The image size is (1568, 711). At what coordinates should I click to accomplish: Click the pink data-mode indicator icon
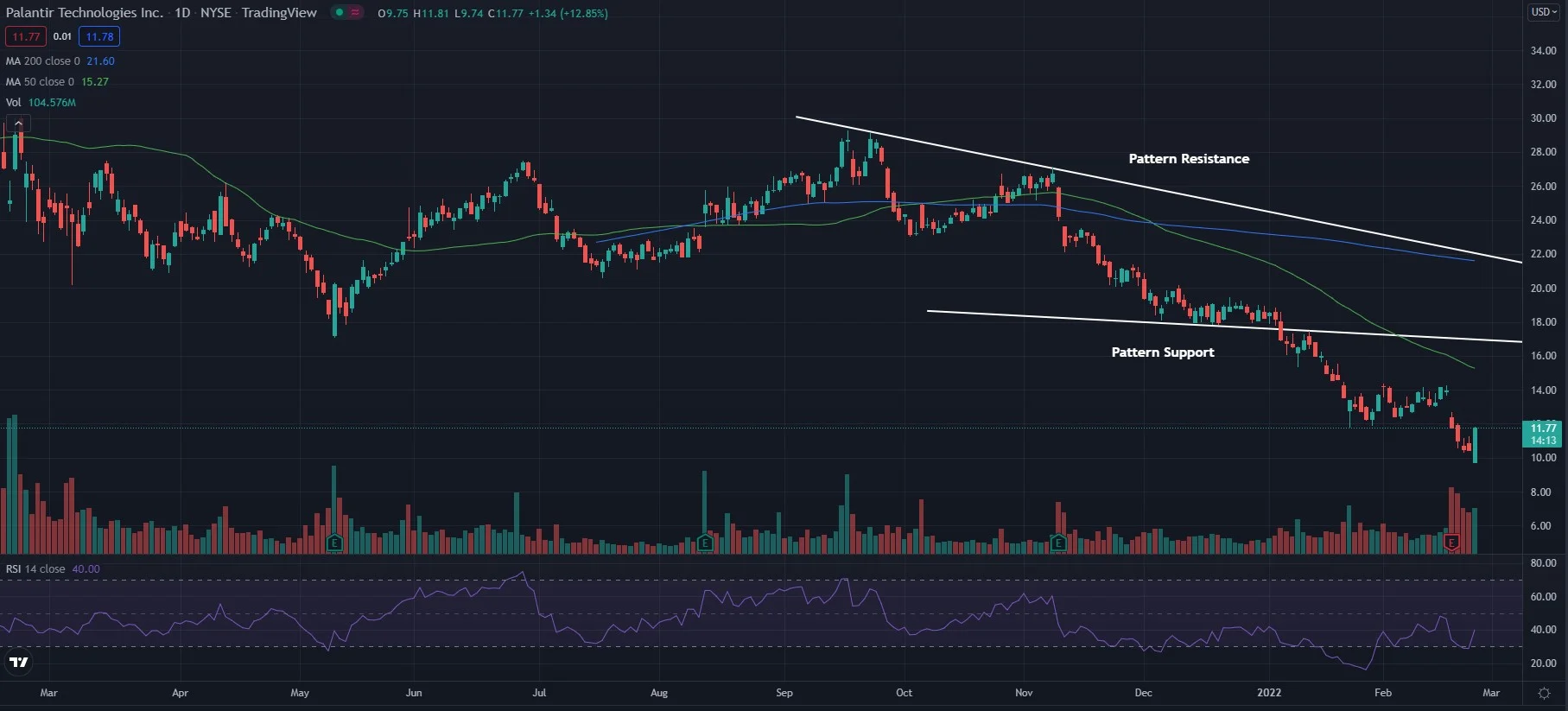click(x=355, y=13)
